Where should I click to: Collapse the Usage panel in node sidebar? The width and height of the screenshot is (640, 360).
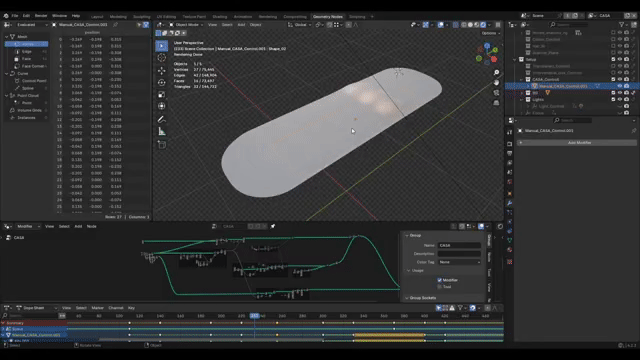[x=409, y=271]
